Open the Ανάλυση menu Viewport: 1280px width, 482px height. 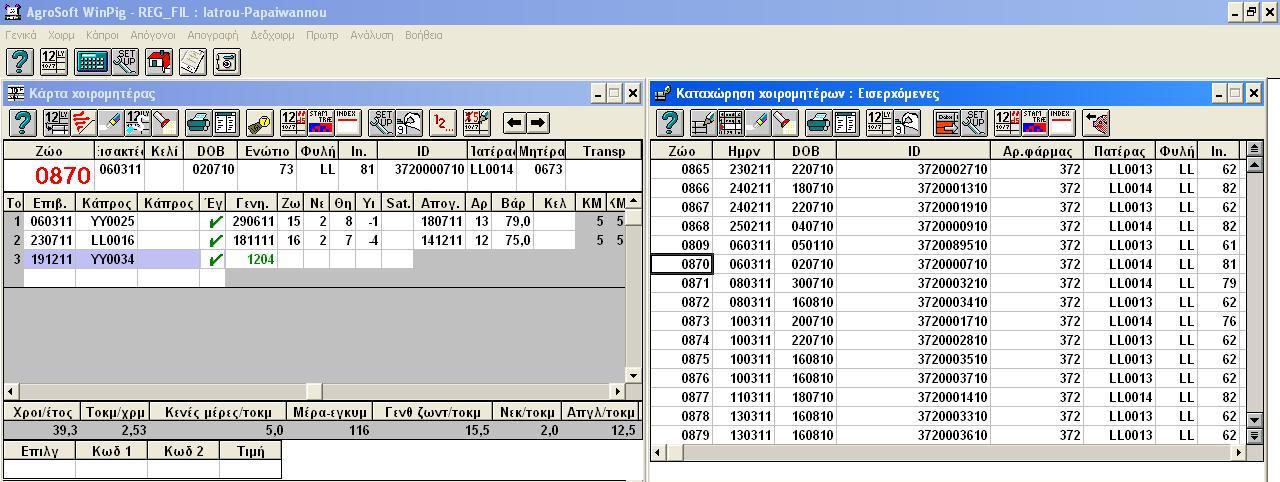[371, 35]
